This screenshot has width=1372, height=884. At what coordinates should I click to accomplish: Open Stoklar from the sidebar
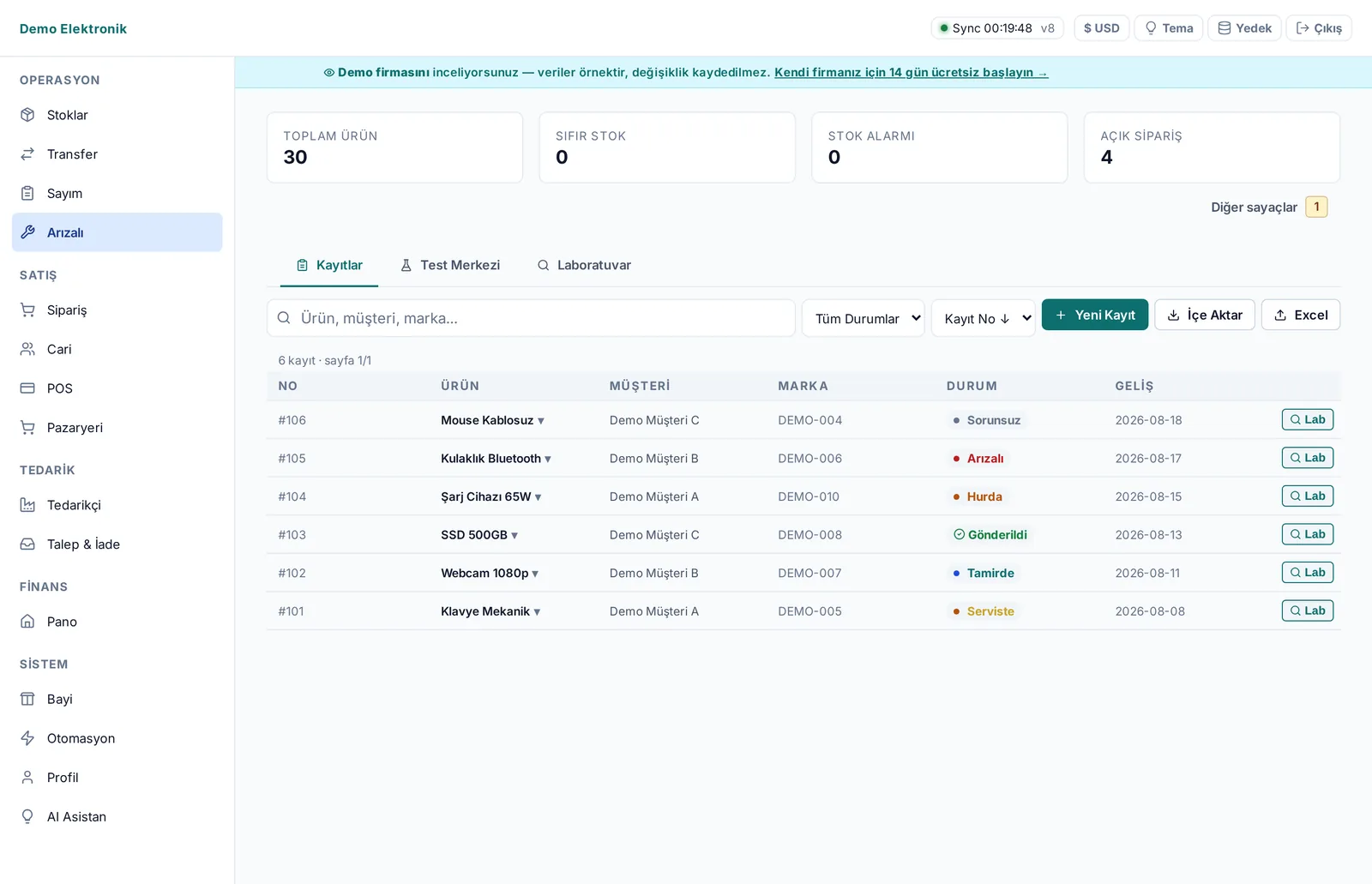(x=117, y=115)
